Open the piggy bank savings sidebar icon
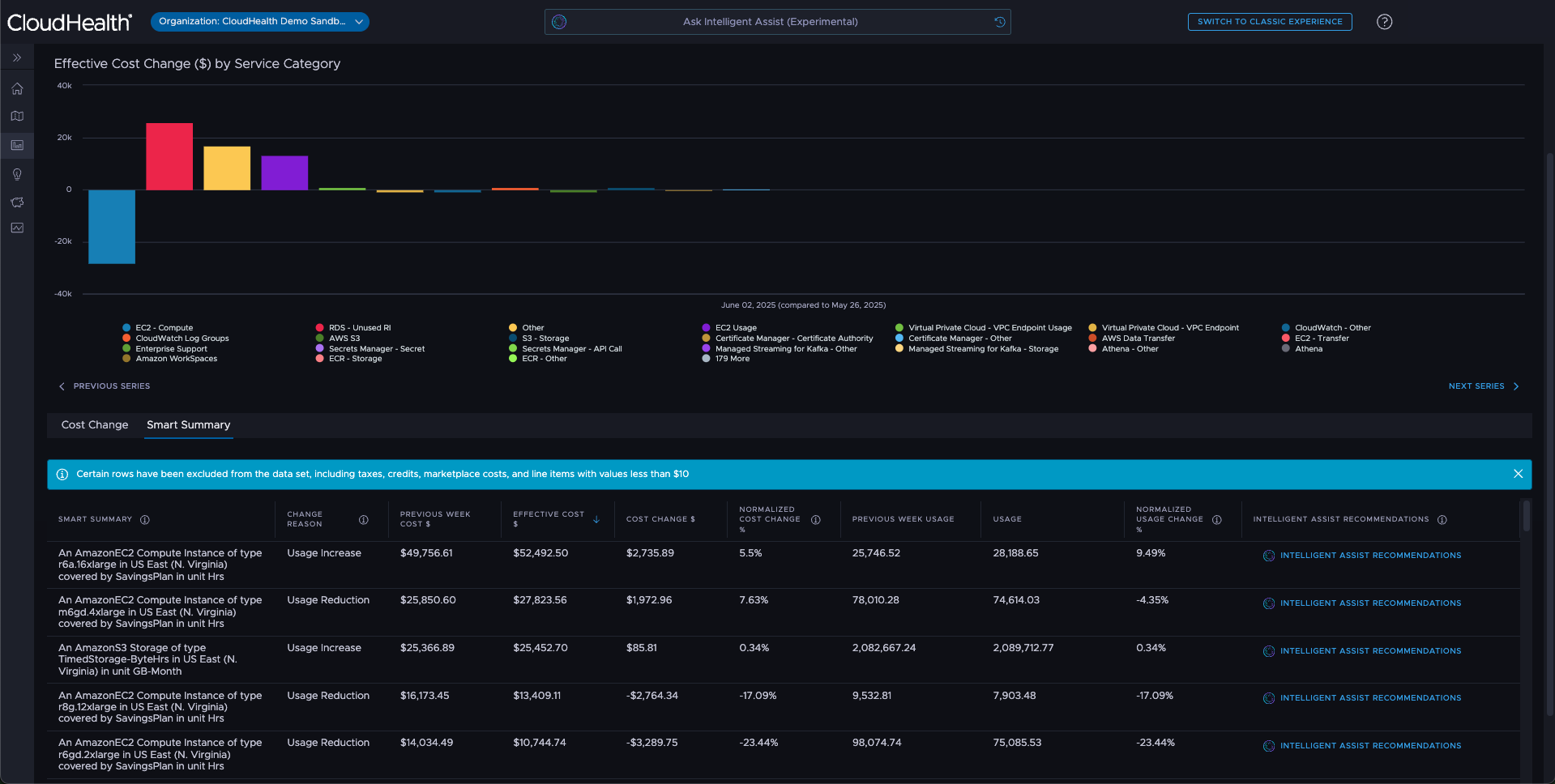 17,202
